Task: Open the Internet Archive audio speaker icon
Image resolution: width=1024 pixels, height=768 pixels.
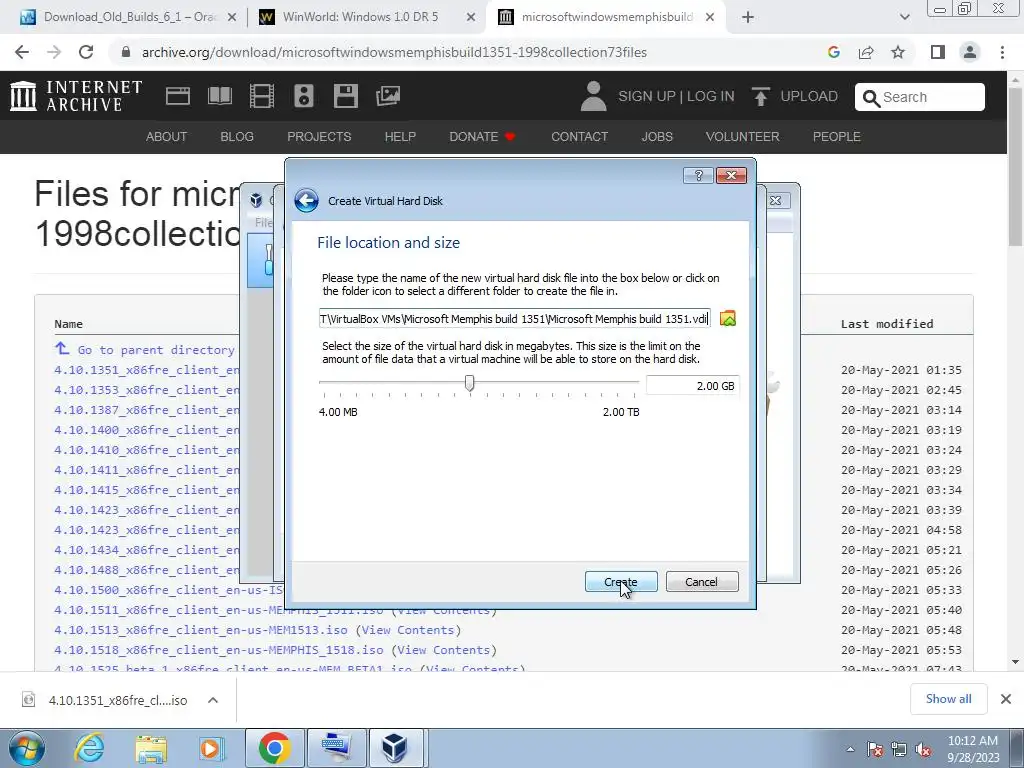Action: [x=304, y=97]
